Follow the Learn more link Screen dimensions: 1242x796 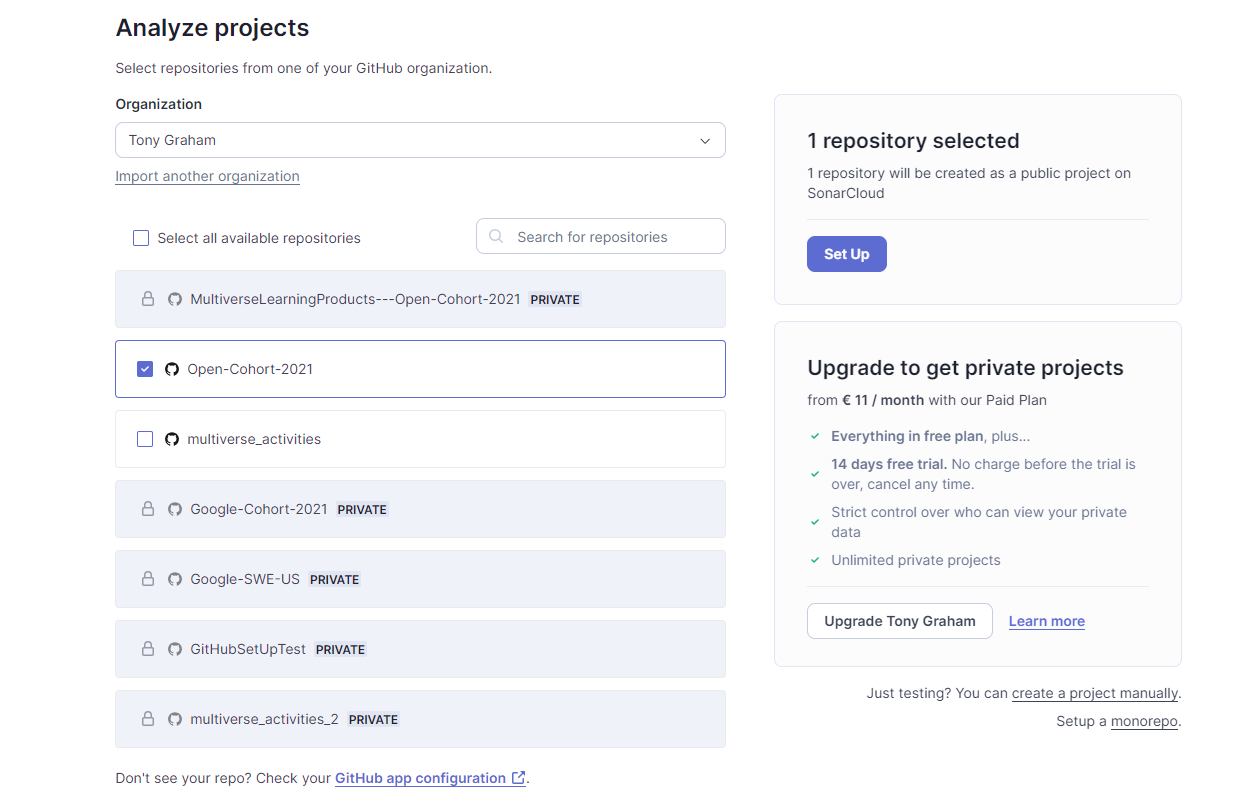pos(1046,621)
